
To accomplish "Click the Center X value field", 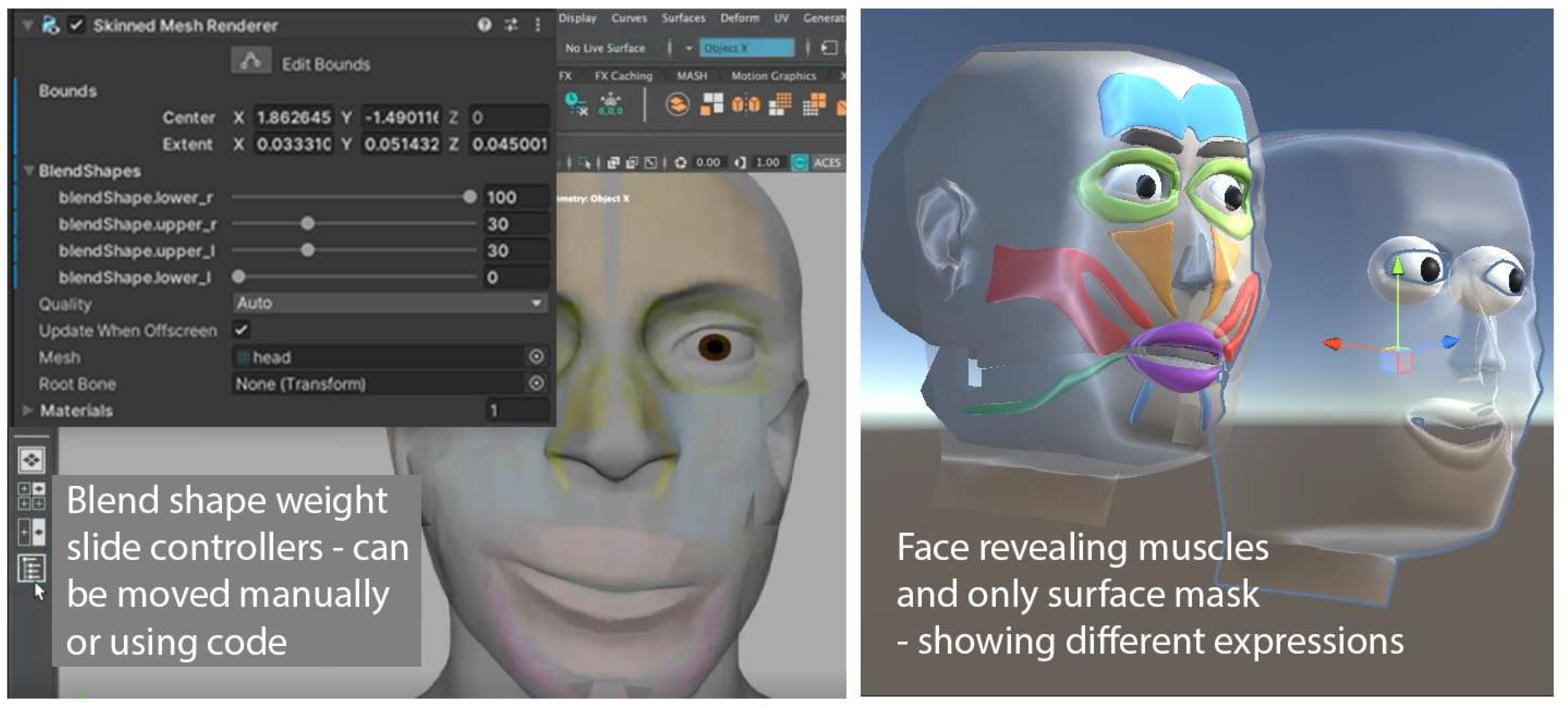I will (x=293, y=117).
